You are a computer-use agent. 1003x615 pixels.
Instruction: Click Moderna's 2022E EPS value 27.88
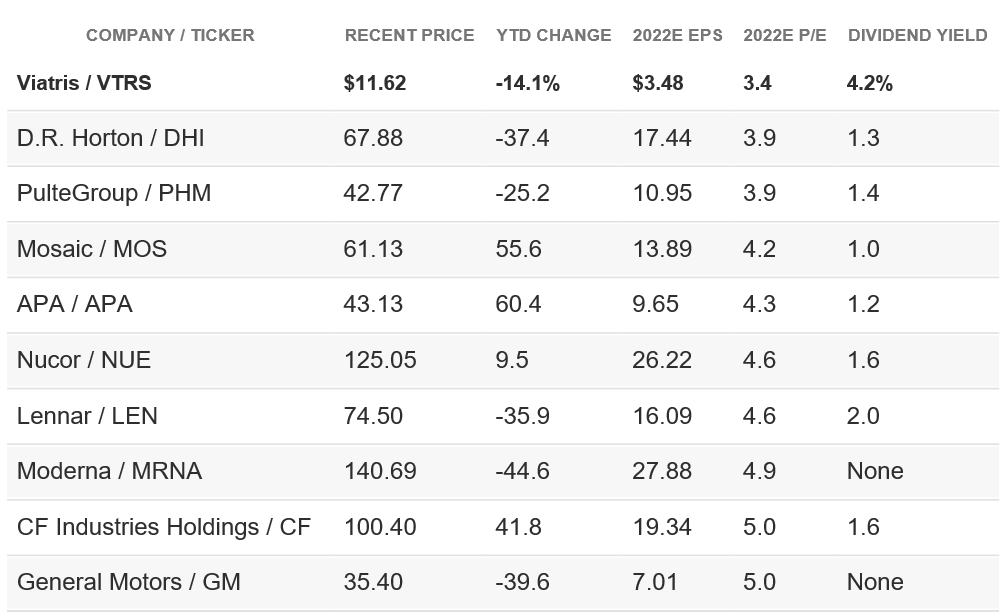coord(662,471)
